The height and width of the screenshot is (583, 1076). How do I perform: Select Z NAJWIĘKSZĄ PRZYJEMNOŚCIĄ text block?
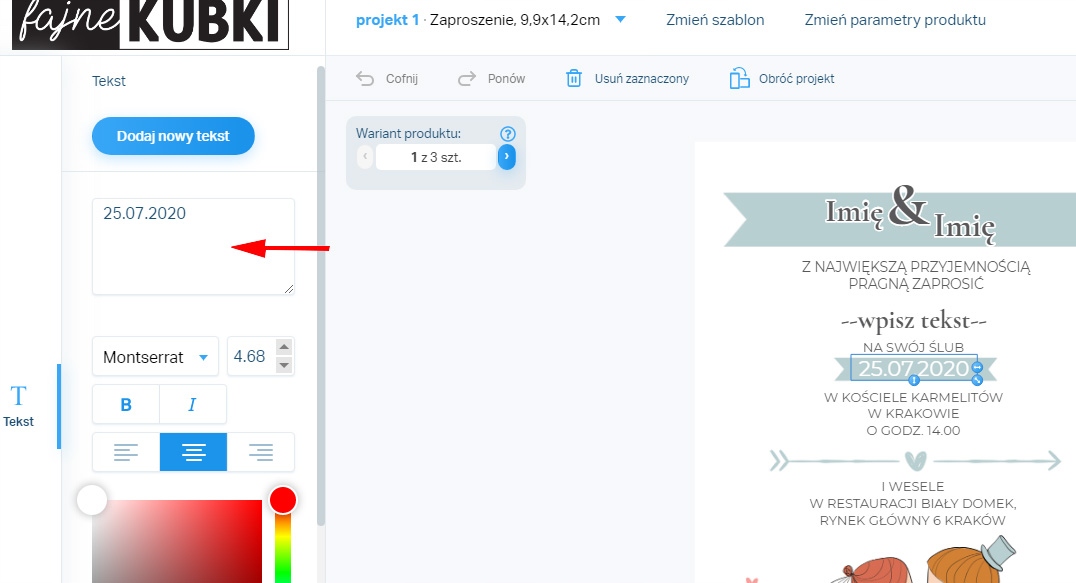(x=916, y=275)
